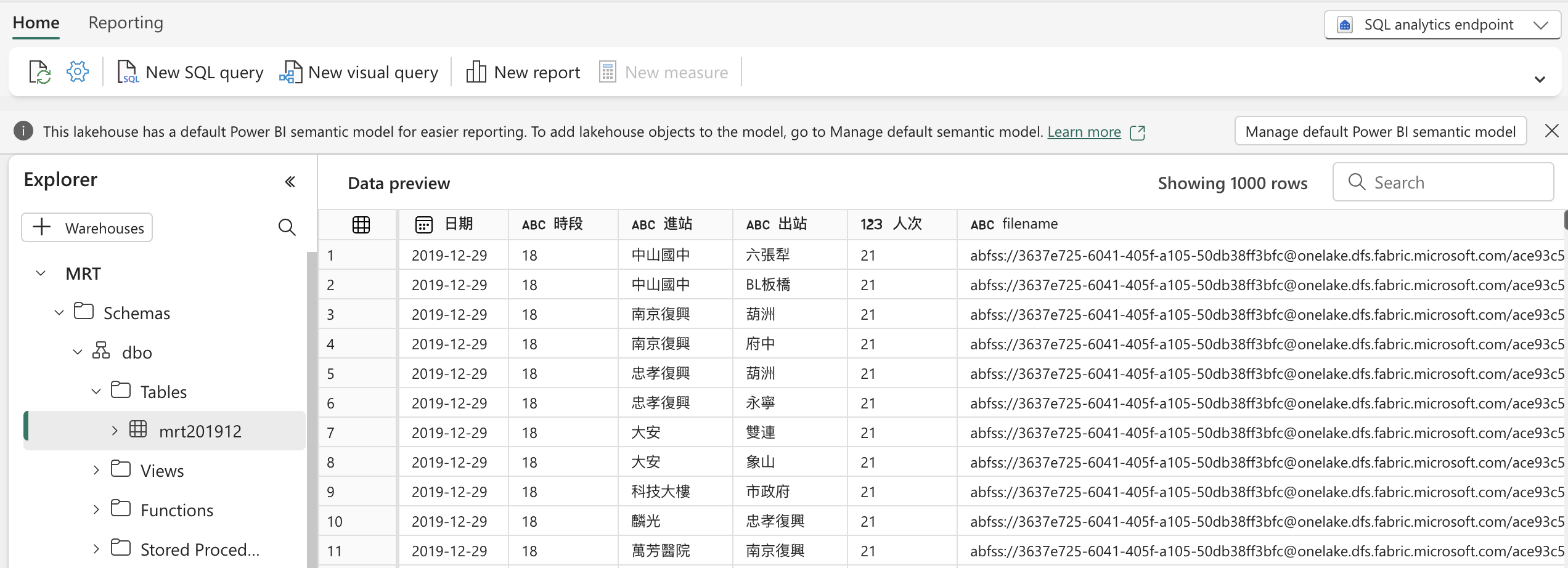Switch to the Home tab
Image resolution: width=1568 pixels, height=568 pixels.
[36, 23]
